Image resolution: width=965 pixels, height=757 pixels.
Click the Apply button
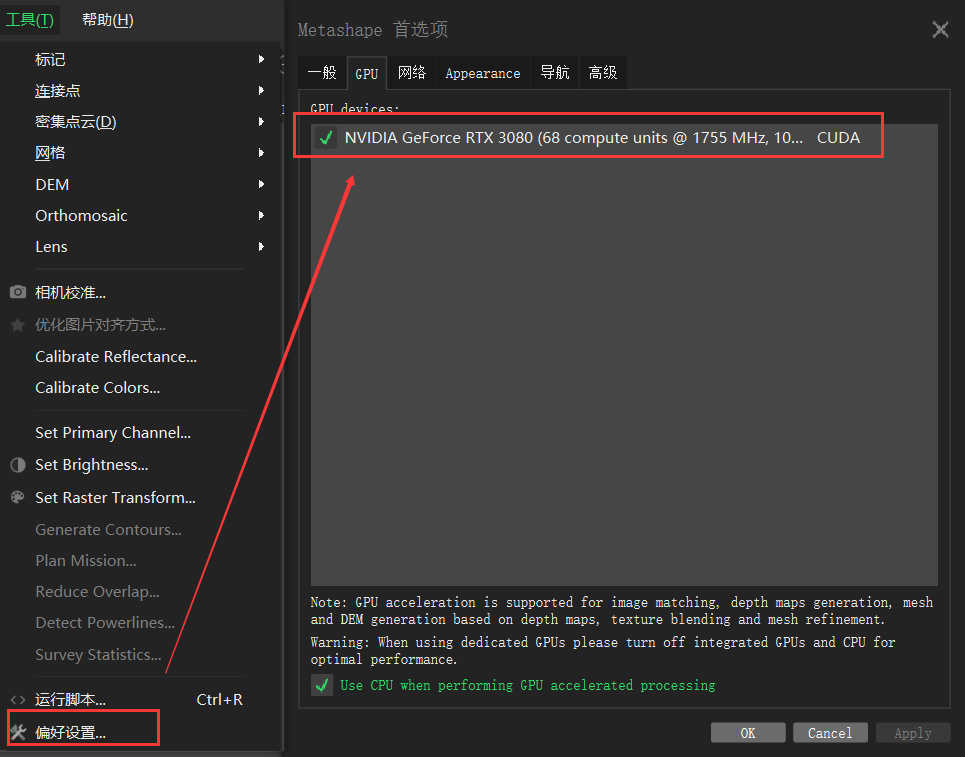(913, 733)
